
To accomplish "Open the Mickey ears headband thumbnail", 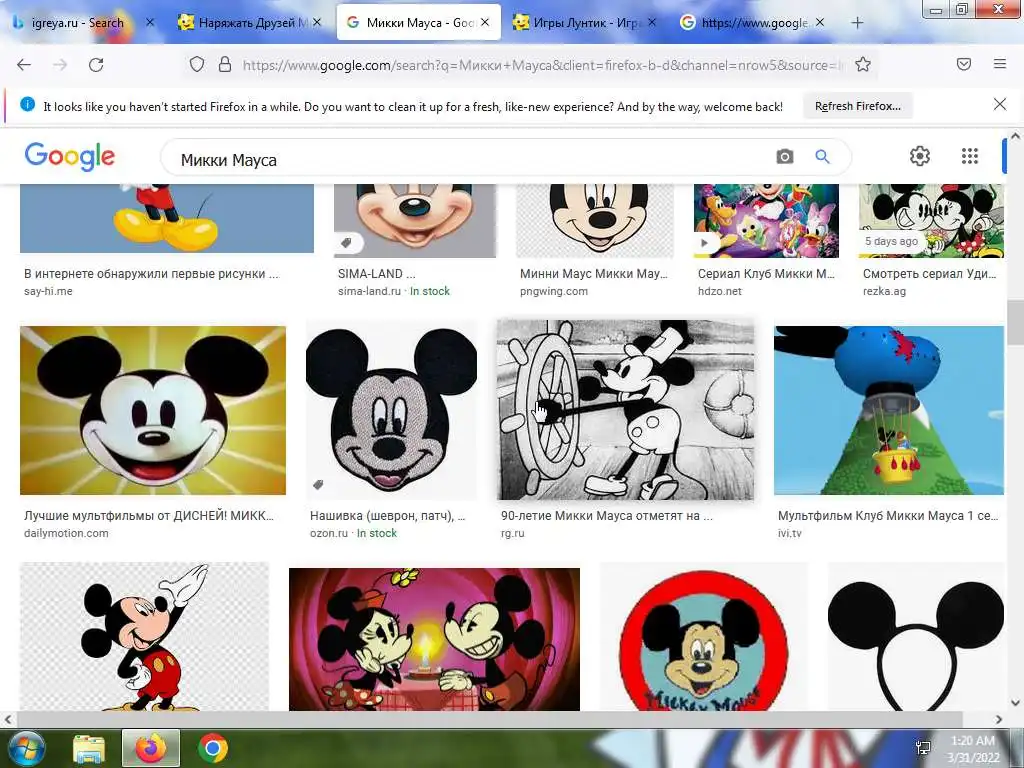I will coord(916,637).
